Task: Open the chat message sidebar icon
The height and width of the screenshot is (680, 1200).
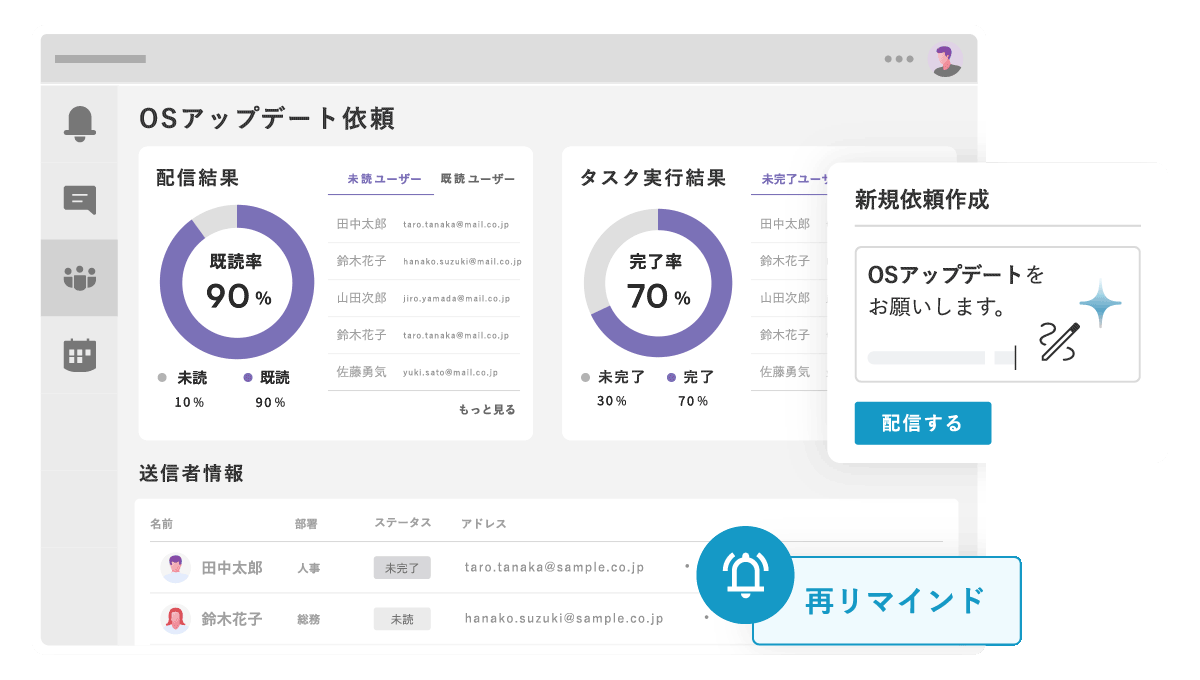Action: [x=79, y=201]
